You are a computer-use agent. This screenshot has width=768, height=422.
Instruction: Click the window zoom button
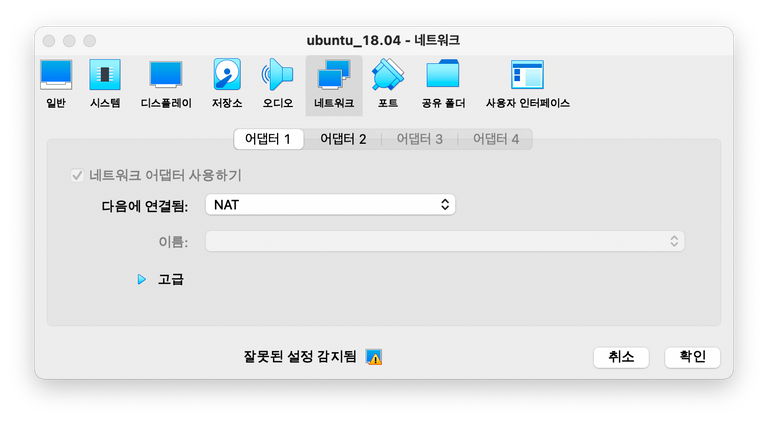coord(90,41)
